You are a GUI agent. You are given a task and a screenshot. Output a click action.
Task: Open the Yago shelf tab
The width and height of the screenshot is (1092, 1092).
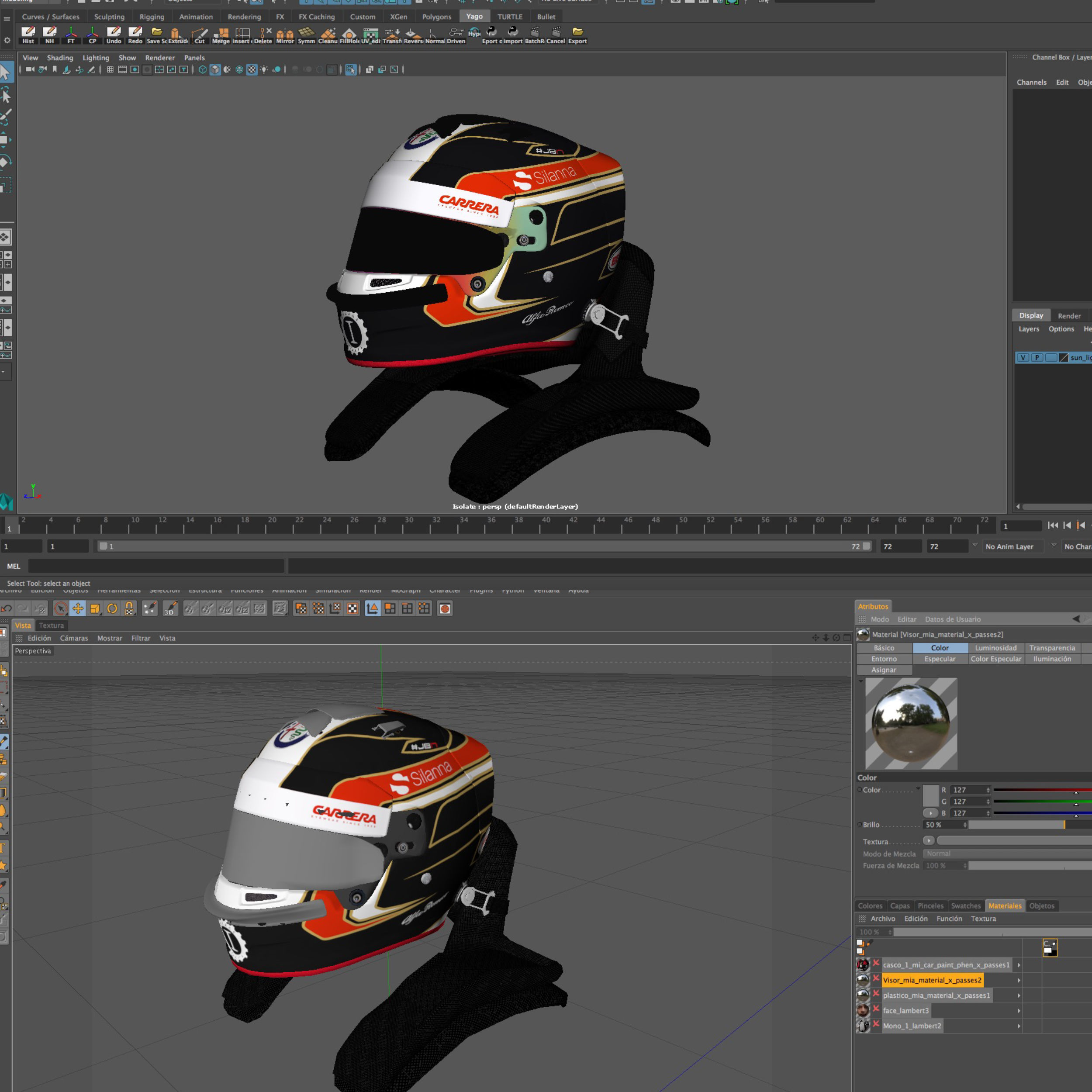[x=474, y=17]
